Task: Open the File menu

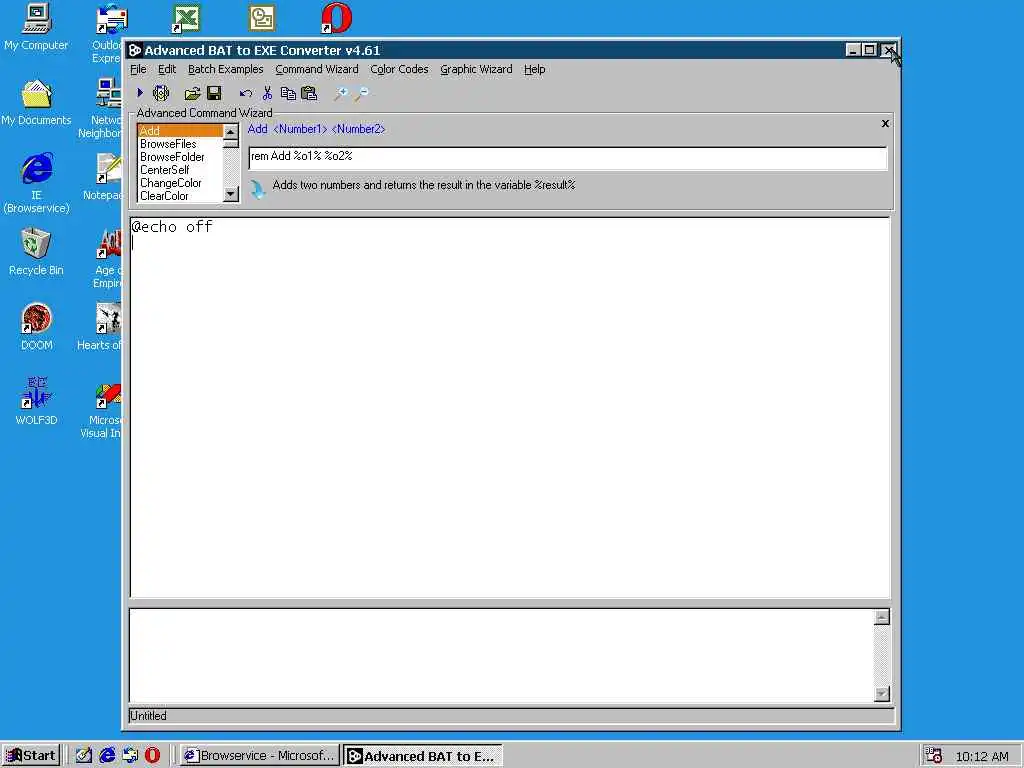Action: tap(138, 69)
